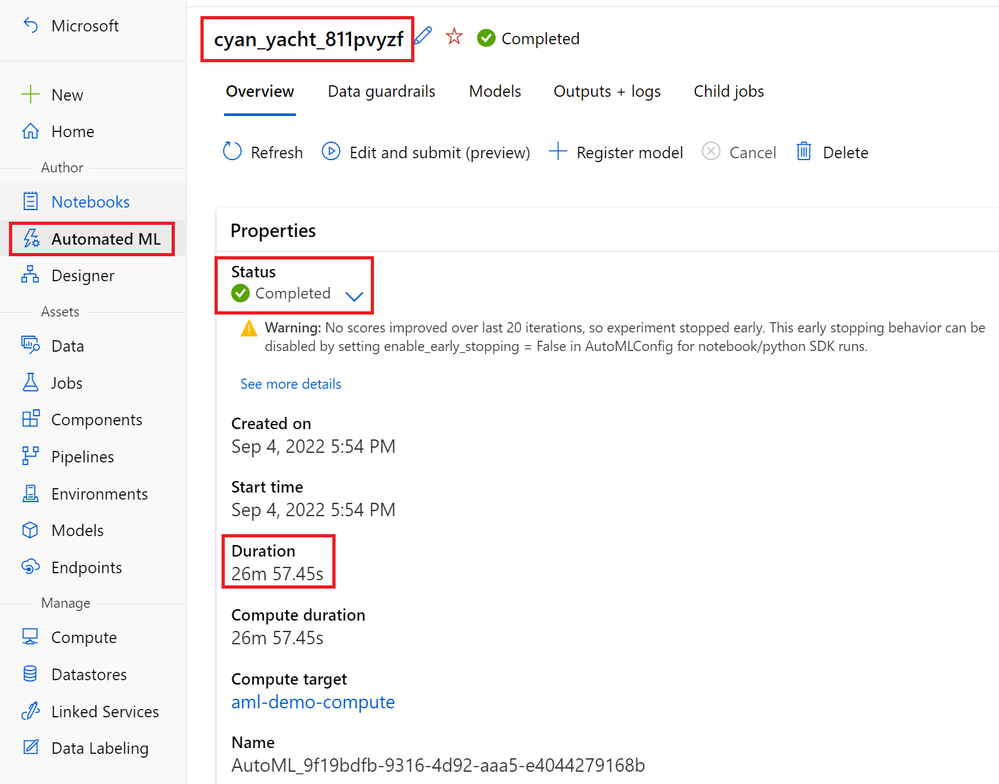Edit job name with pencil icon
This screenshot has width=999, height=784.
tap(423, 36)
